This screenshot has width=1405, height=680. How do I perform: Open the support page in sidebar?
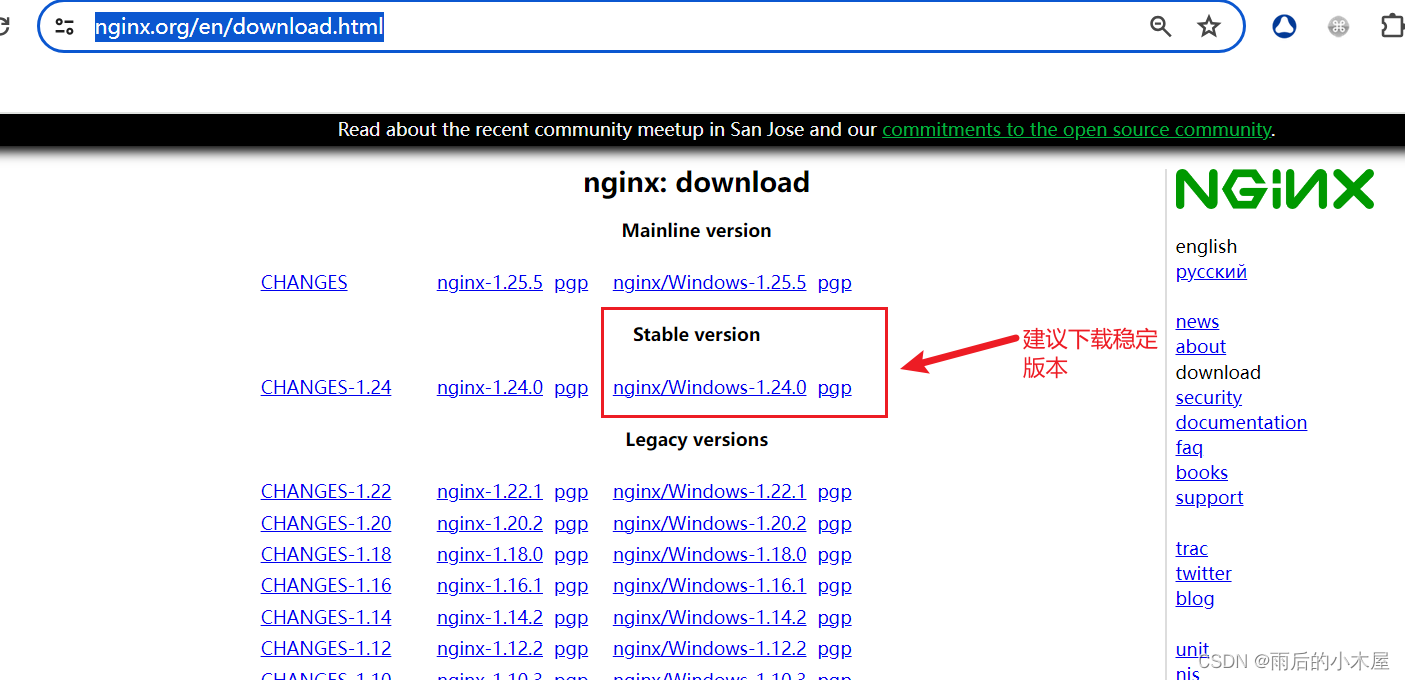pyautogui.click(x=1209, y=498)
